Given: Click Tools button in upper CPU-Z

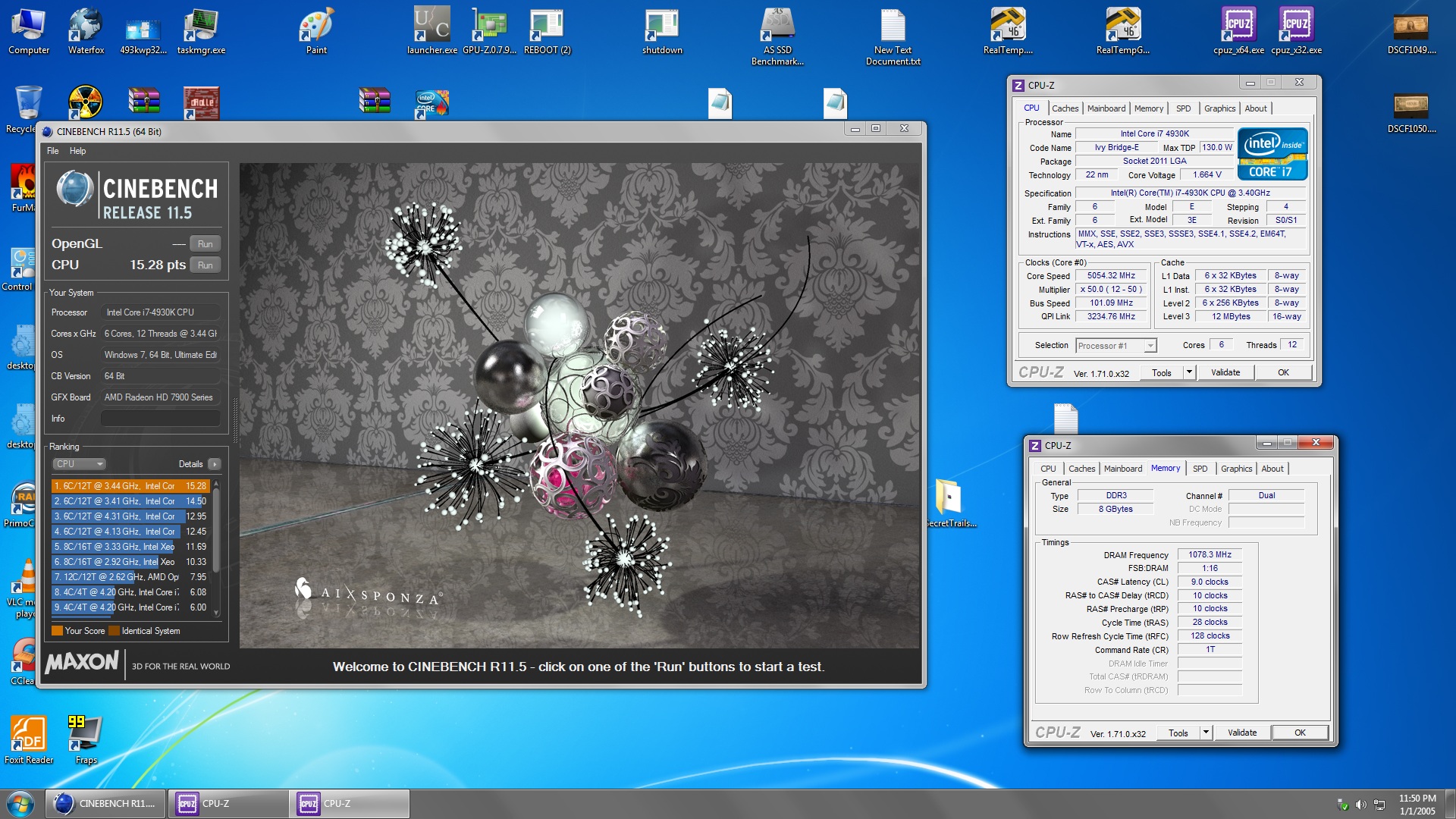Looking at the screenshot, I should [x=1161, y=372].
